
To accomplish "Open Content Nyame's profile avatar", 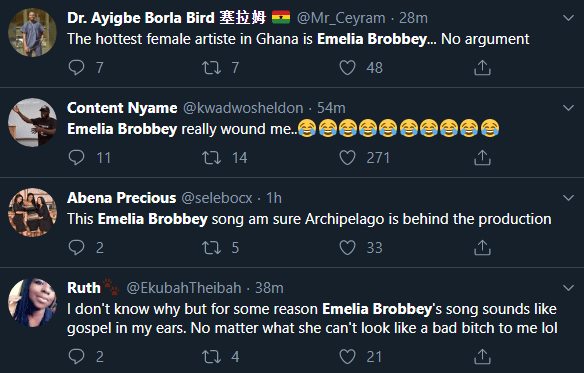I will pos(32,122).
